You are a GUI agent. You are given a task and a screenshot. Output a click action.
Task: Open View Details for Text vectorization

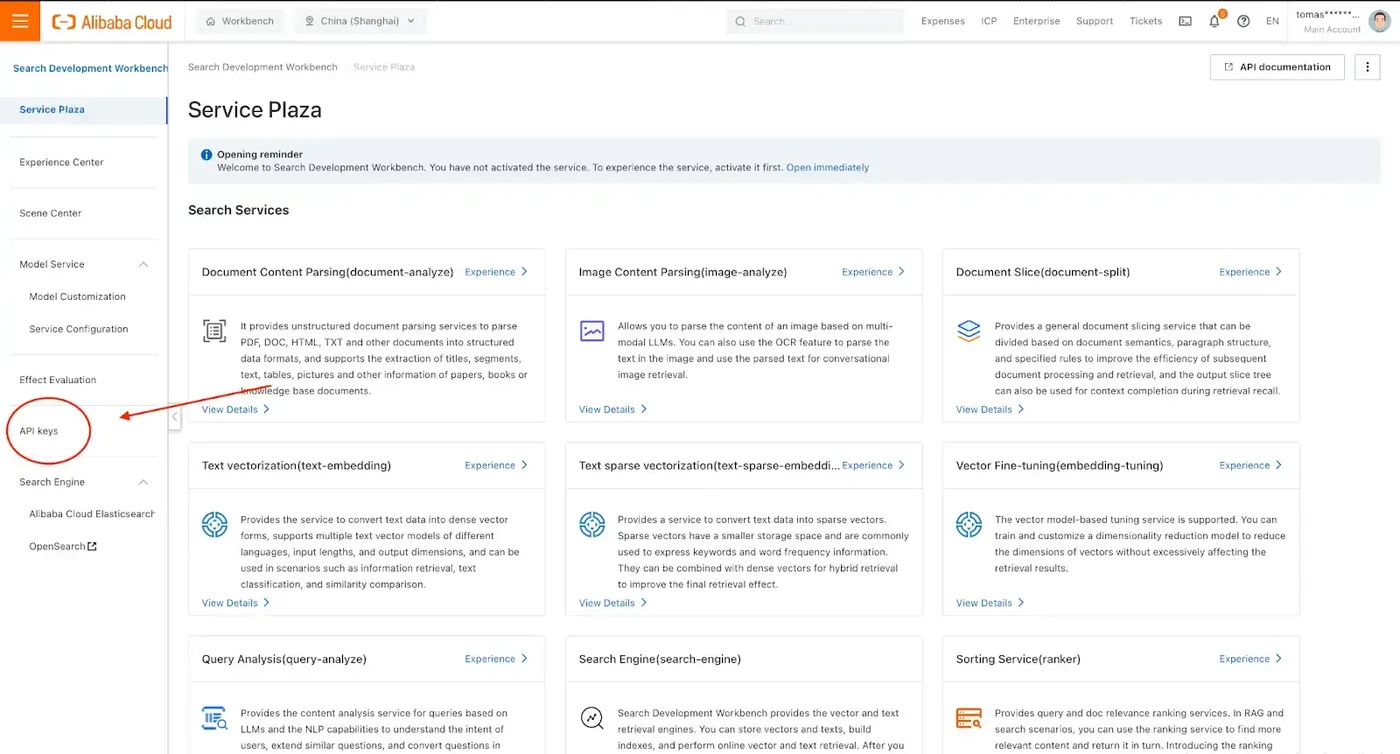[x=235, y=603]
